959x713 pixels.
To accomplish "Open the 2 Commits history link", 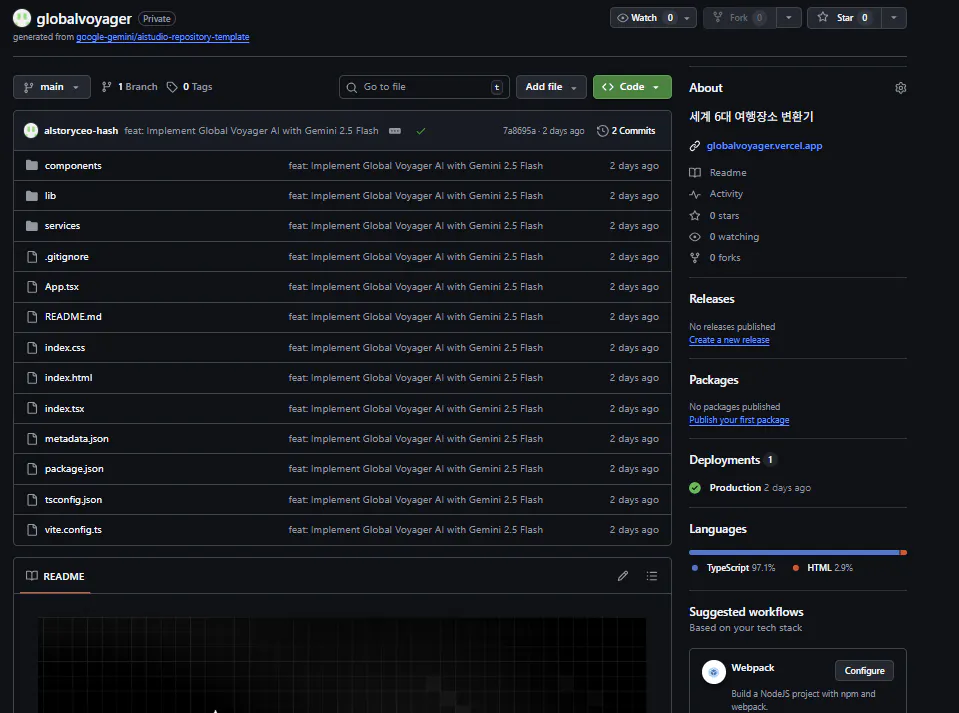I will [x=626, y=131].
